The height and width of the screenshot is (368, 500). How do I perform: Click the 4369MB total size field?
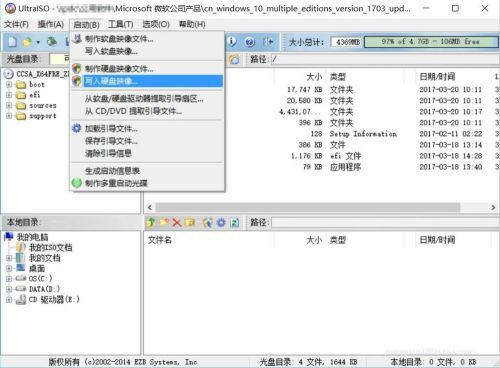click(347, 42)
